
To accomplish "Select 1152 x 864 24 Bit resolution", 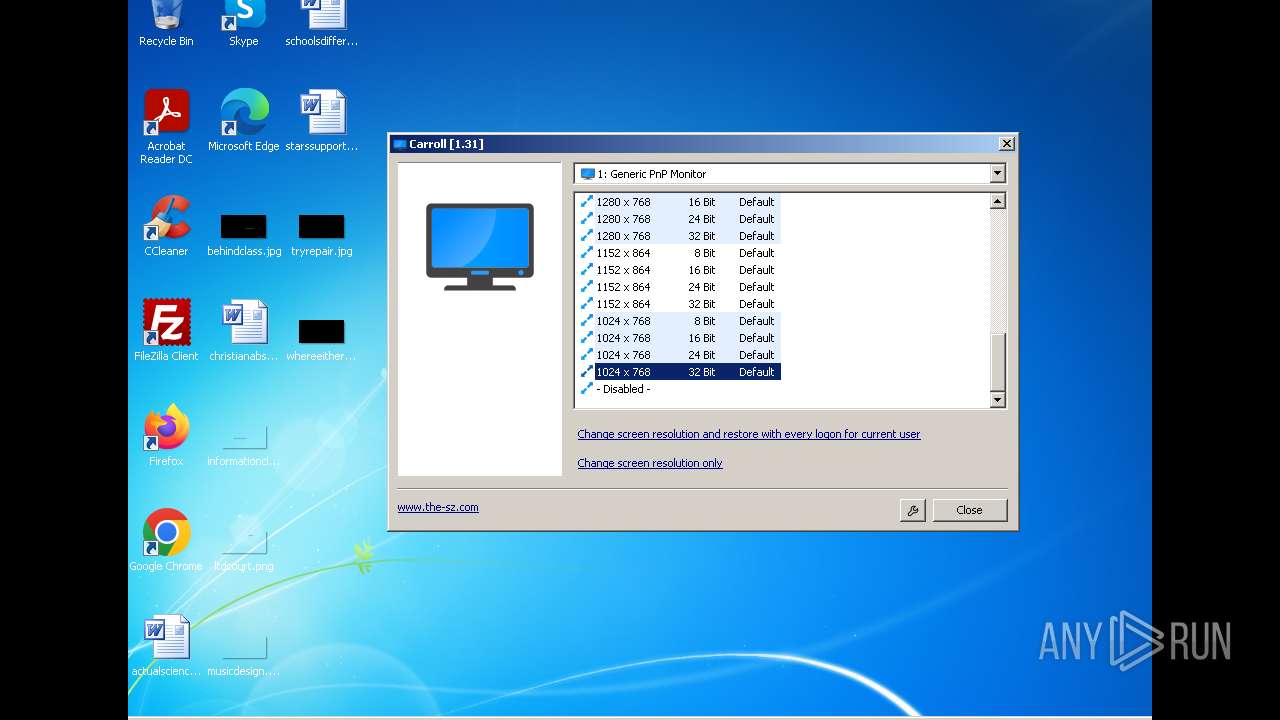I will [x=679, y=287].
